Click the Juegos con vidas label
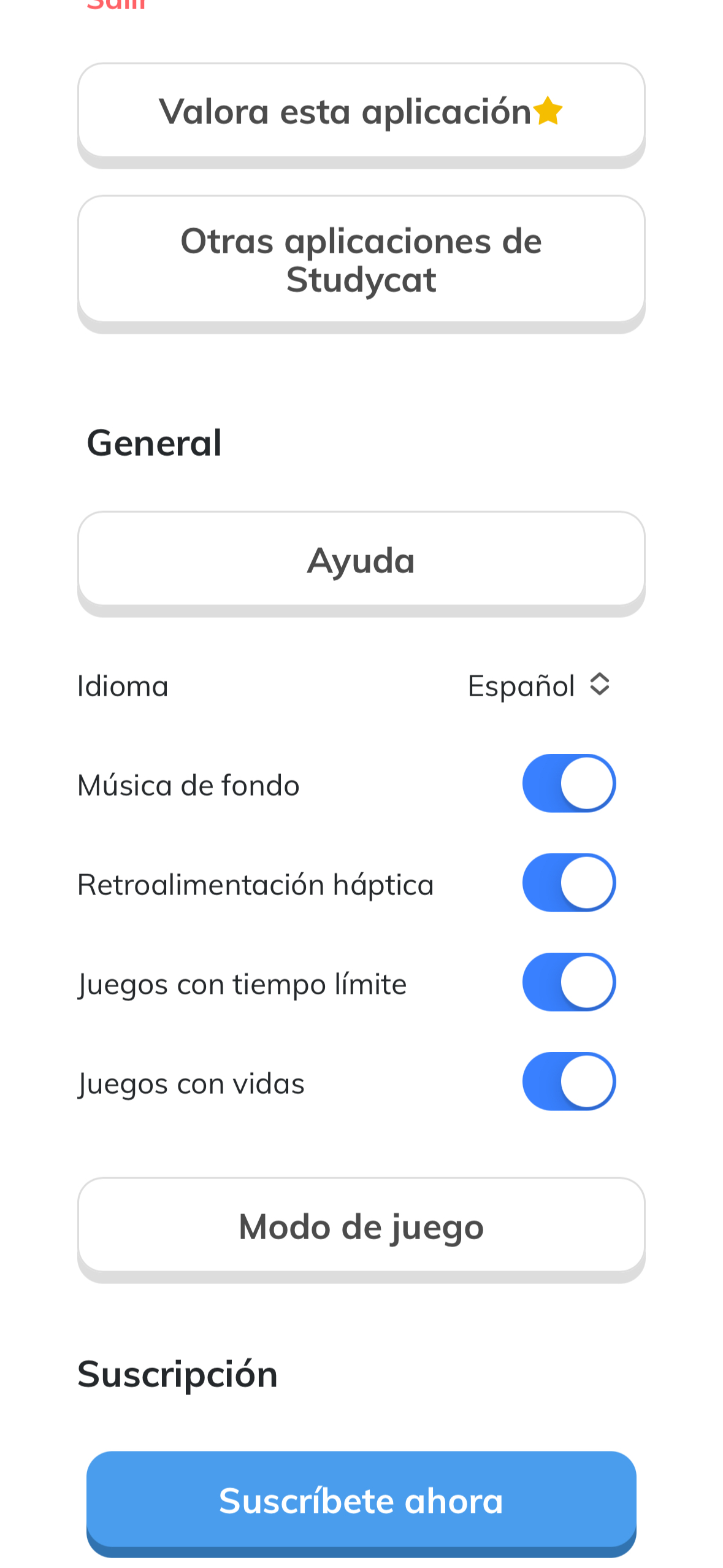 pyautogui.click(x=191, y=1083)
